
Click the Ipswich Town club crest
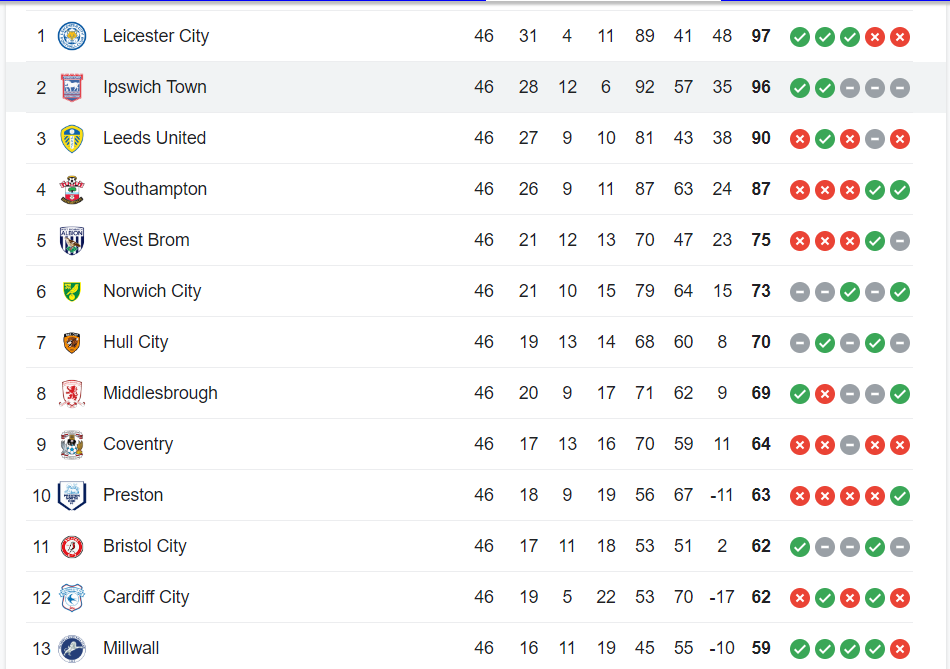[x=72, y=88]
